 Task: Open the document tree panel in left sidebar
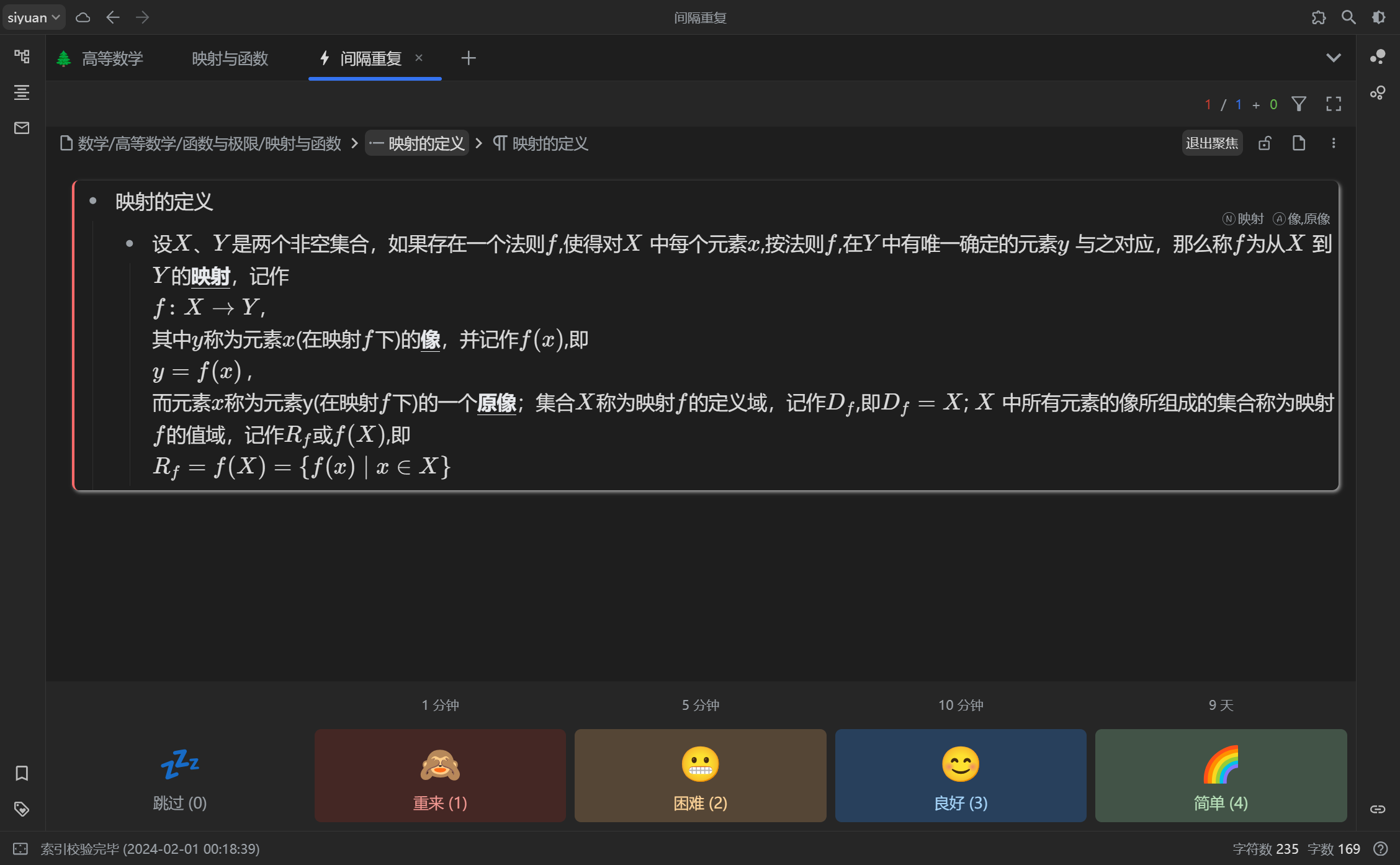point(22,56)
